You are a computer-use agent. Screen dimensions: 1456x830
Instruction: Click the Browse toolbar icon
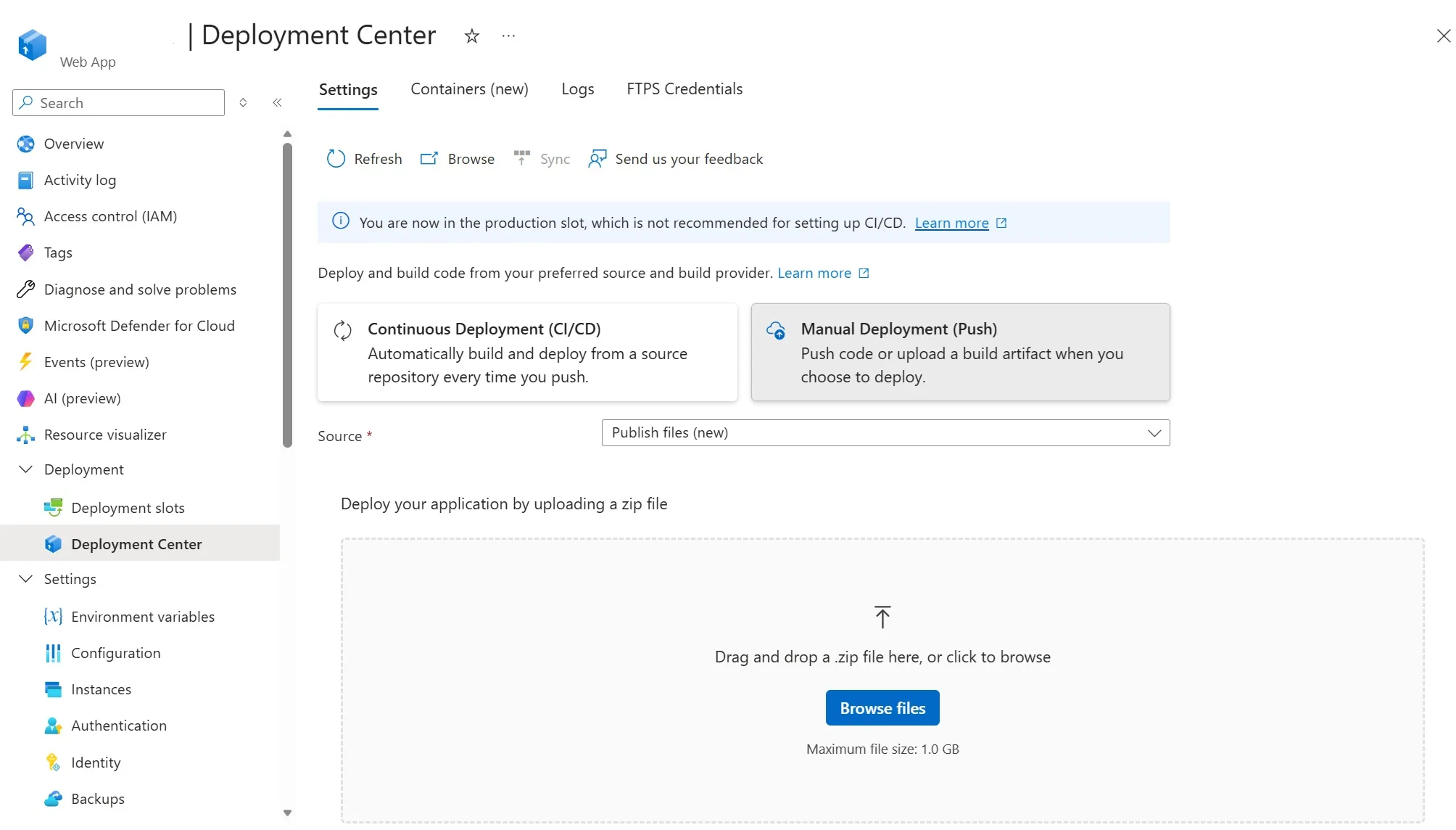point(429,159)
